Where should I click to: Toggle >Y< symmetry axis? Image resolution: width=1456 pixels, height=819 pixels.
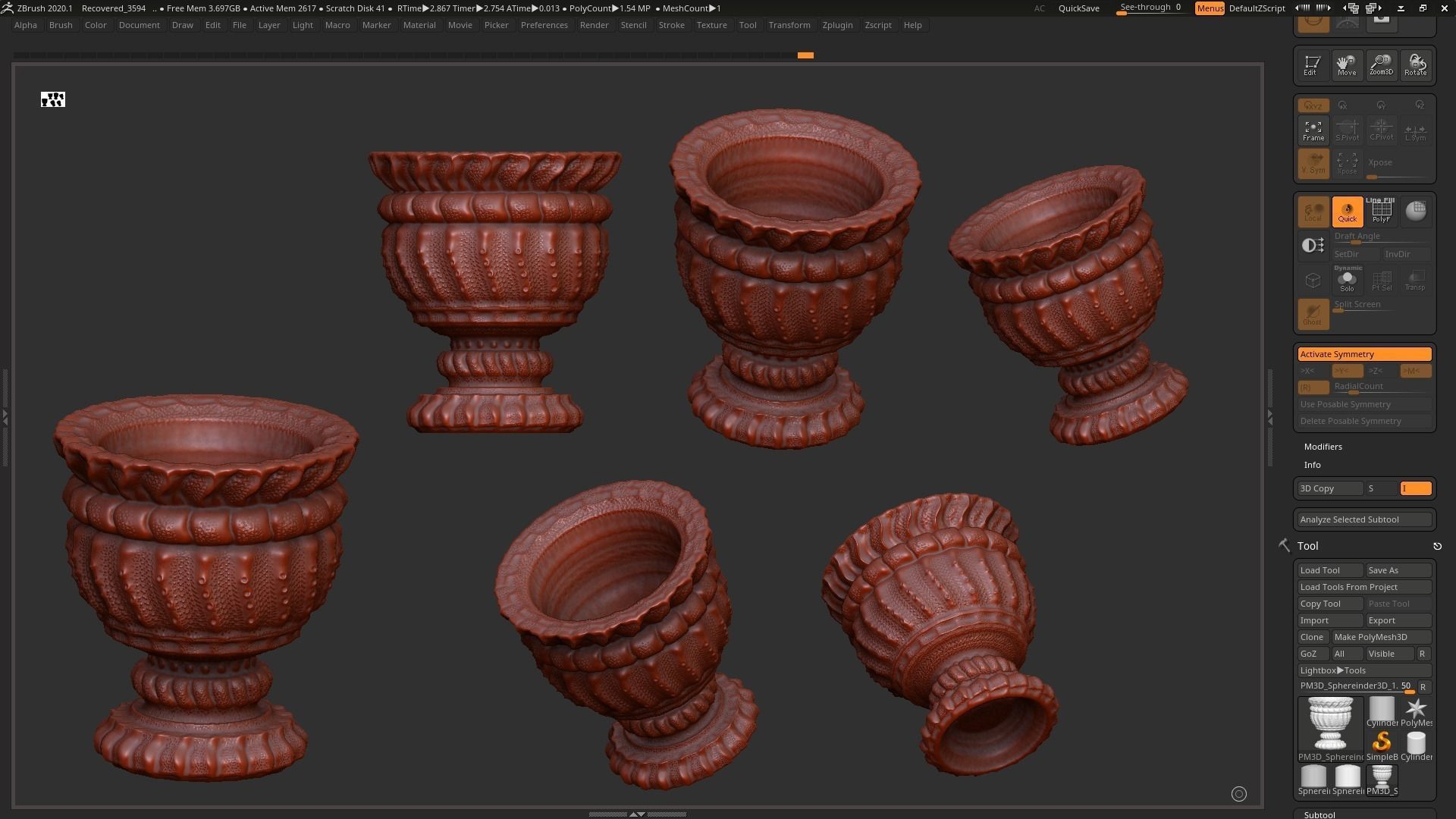(x=1347, y=371)
